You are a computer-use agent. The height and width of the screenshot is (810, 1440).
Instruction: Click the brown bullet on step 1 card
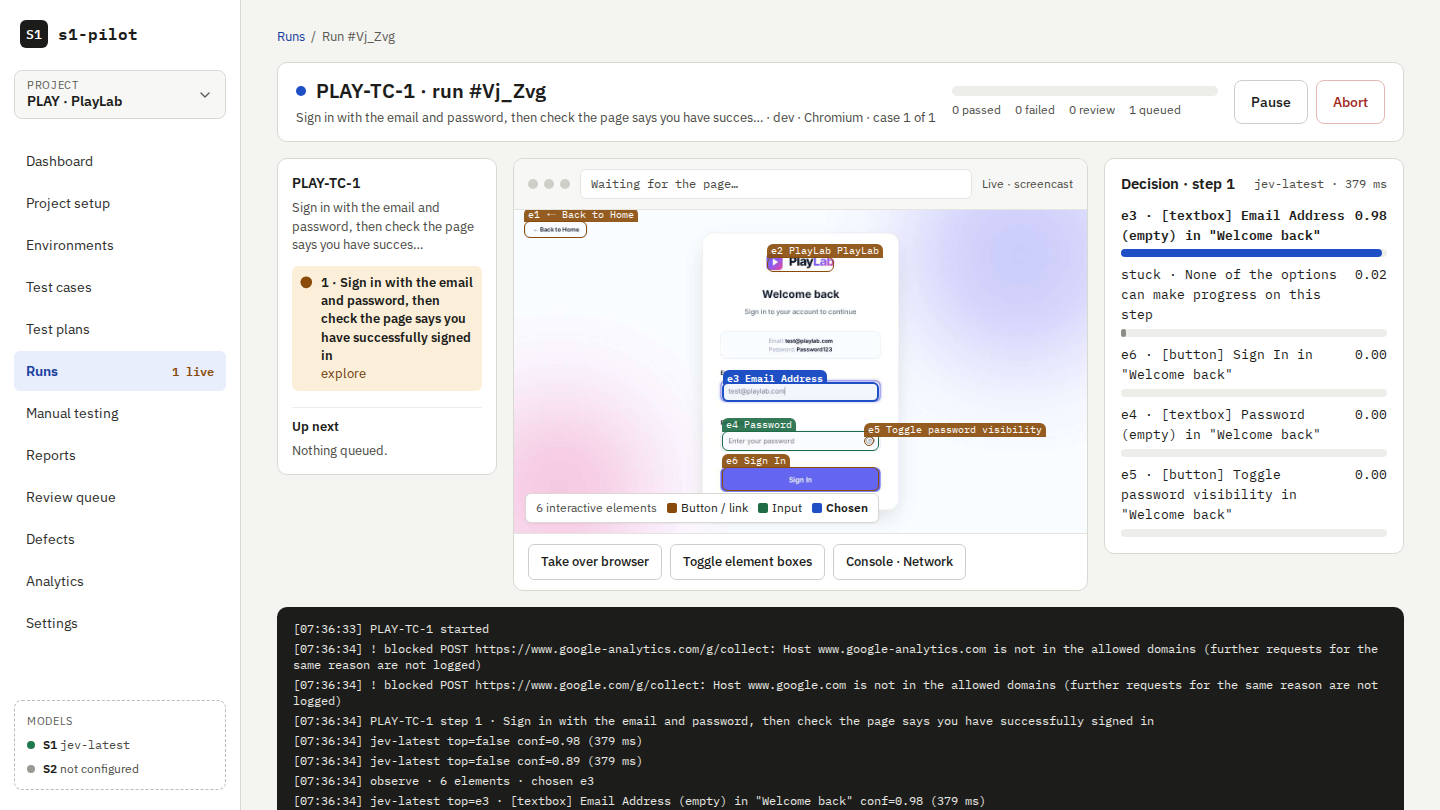coord(306,282)
